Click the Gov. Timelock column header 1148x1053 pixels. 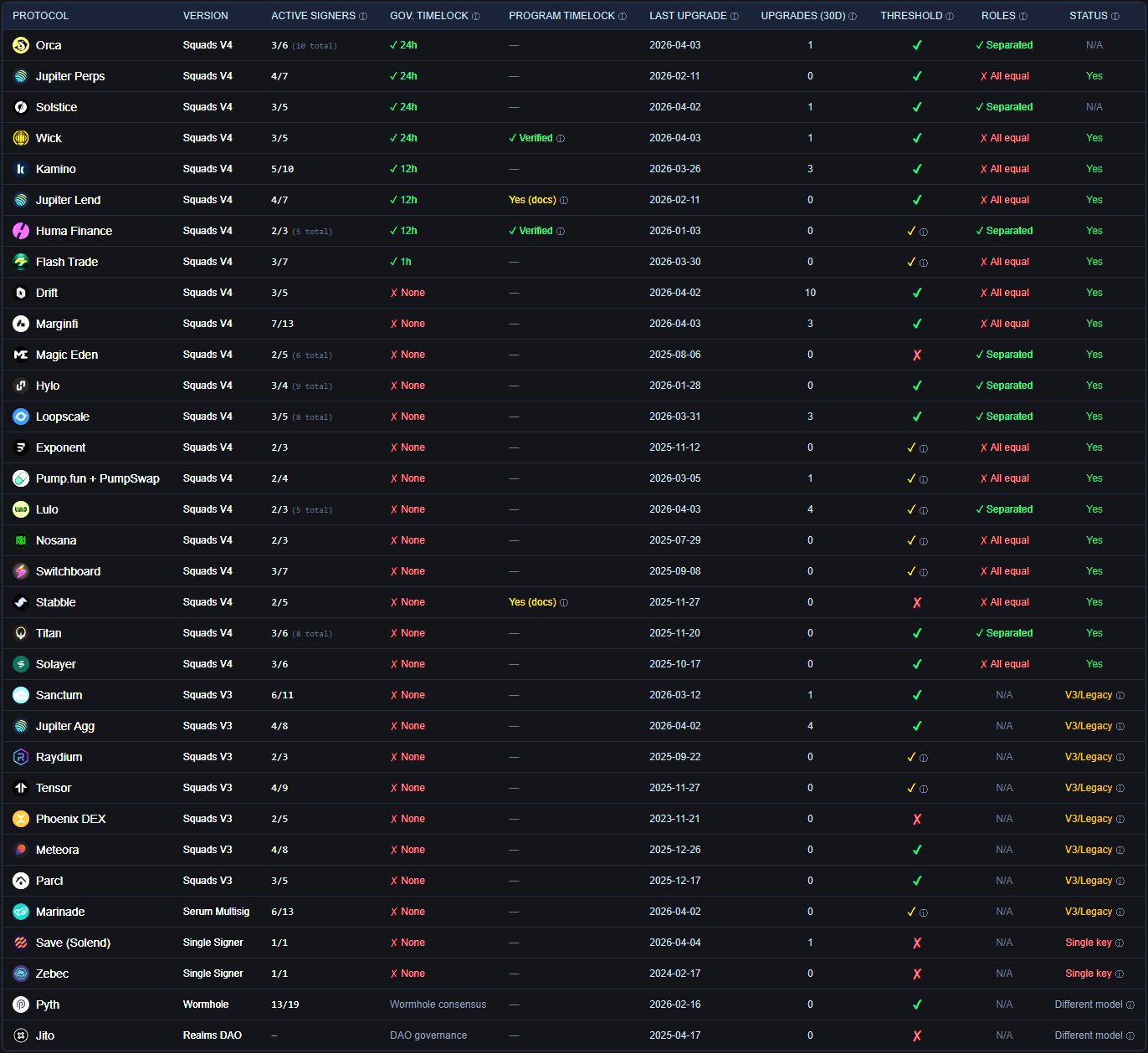[x=429, y=16]
